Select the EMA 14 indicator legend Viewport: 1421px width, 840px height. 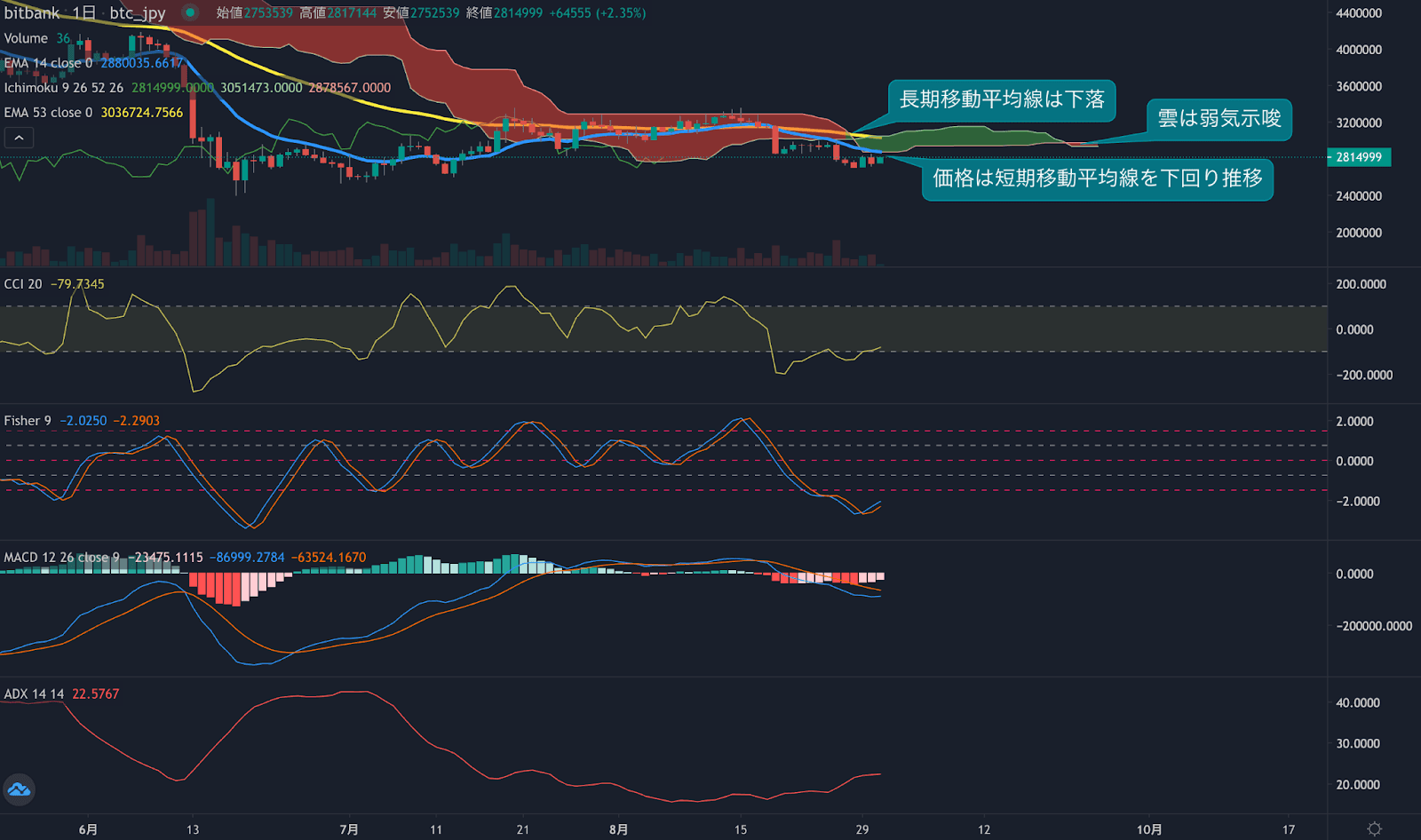point(48,63)
